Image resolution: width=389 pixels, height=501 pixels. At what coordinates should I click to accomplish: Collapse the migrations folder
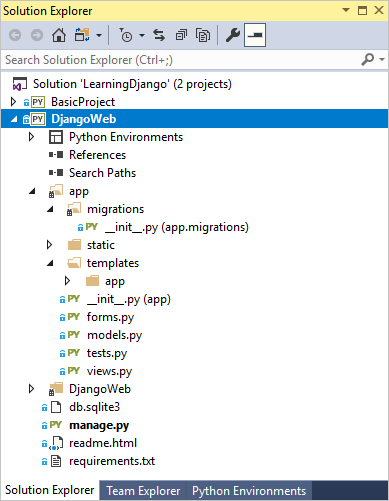click(50, 209)
